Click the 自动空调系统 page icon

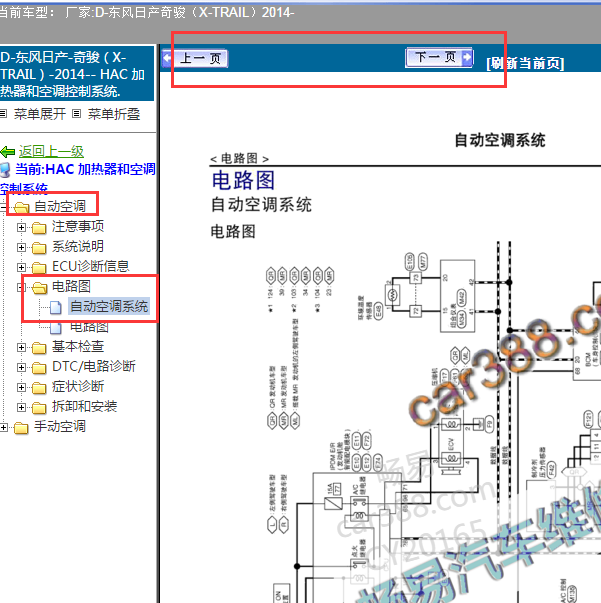coord(56,307)
